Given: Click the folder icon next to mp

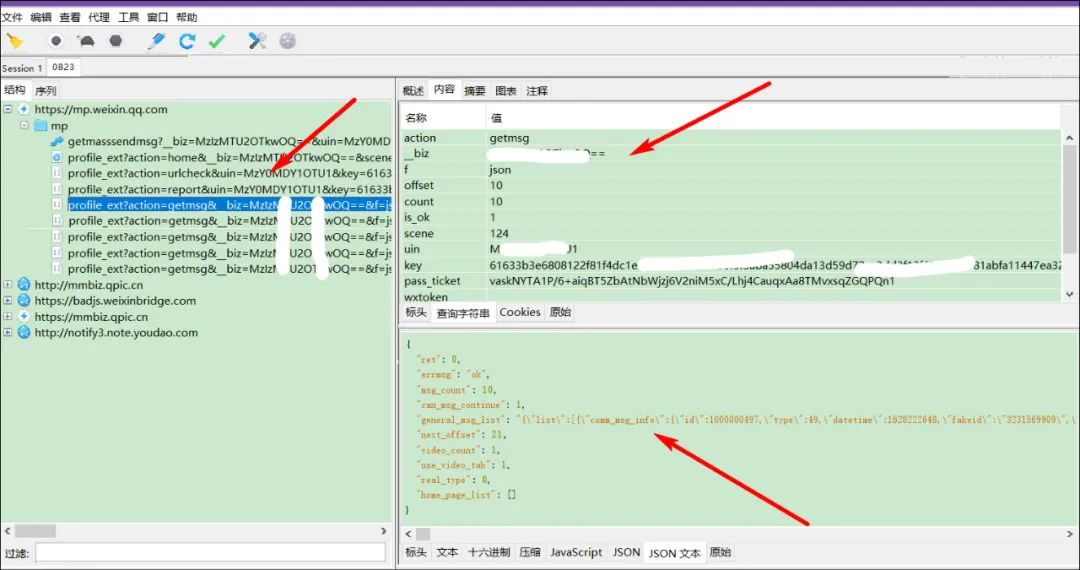Looking at the screenshot, I should tap(41, 126).
